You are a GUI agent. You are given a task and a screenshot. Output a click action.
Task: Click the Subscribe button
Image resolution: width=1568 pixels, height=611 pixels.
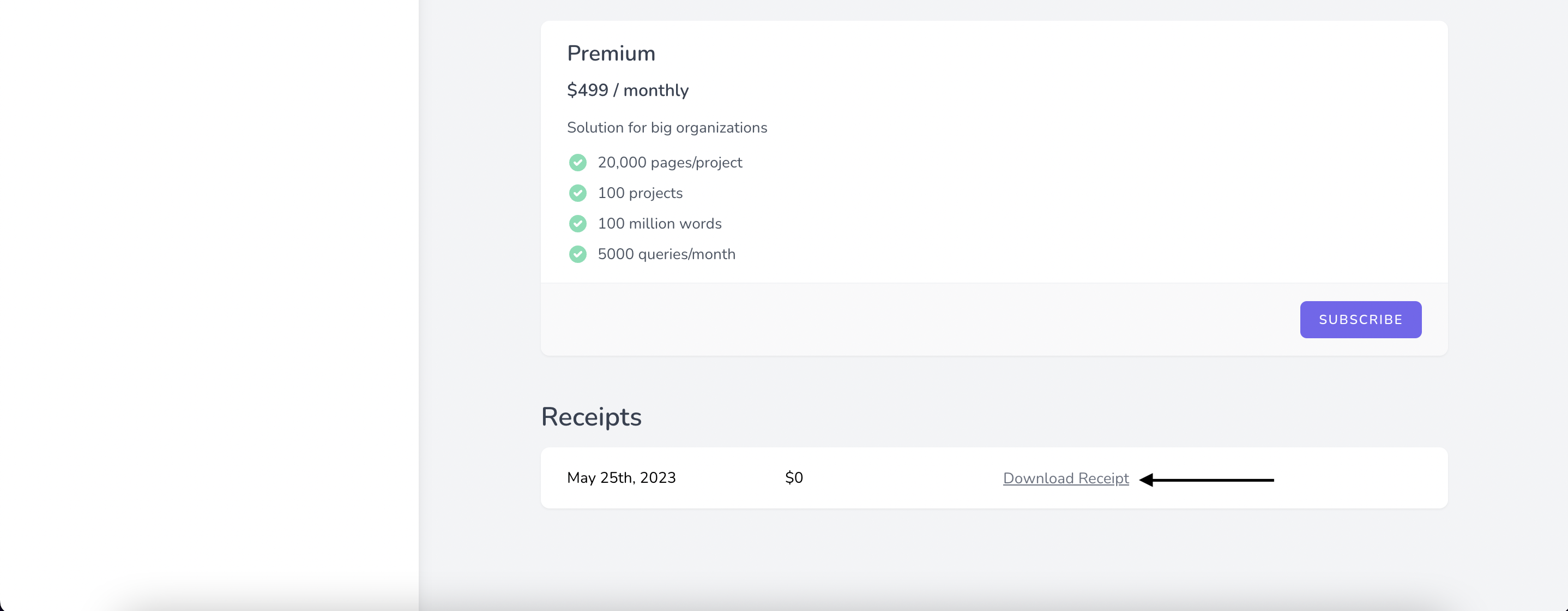(1360, 319)
